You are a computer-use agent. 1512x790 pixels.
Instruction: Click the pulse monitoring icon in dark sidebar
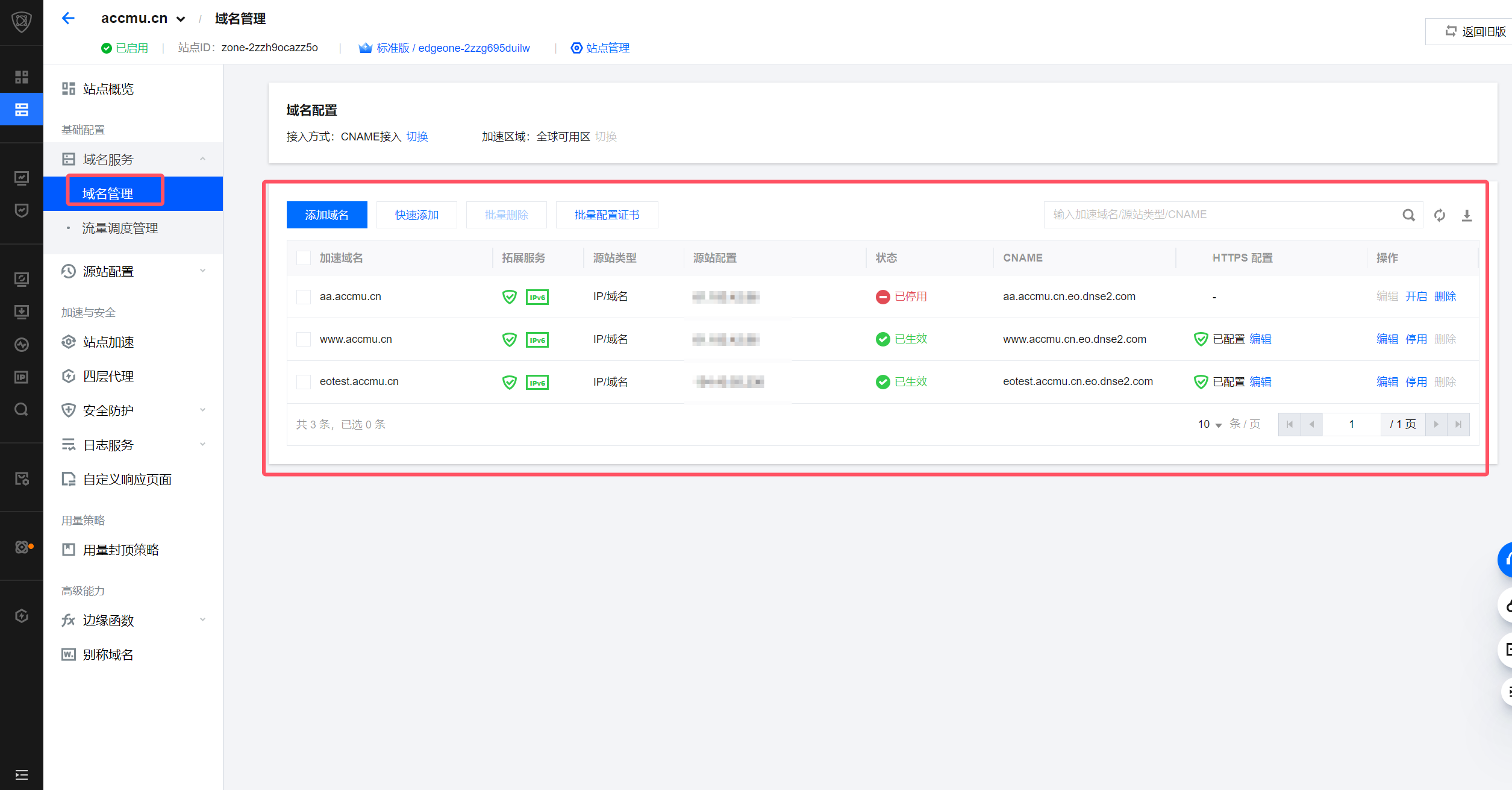click(x=22, y=345)
